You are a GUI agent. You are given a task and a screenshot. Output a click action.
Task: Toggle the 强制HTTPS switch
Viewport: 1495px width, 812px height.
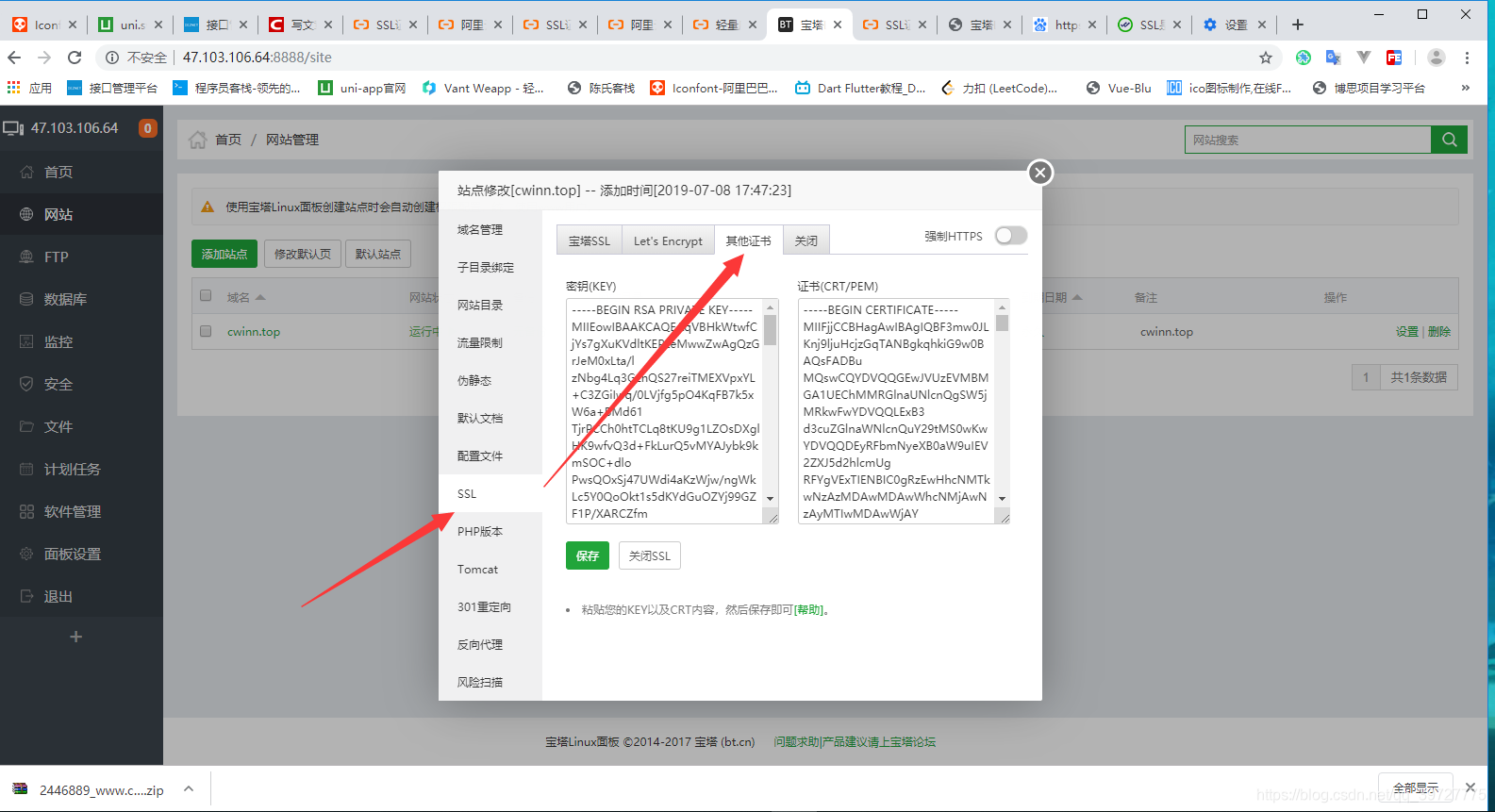point(1011,236)
